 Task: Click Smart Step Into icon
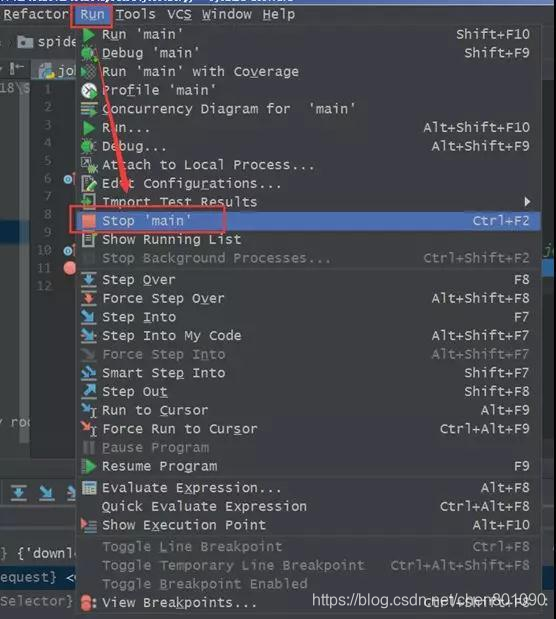89,373
